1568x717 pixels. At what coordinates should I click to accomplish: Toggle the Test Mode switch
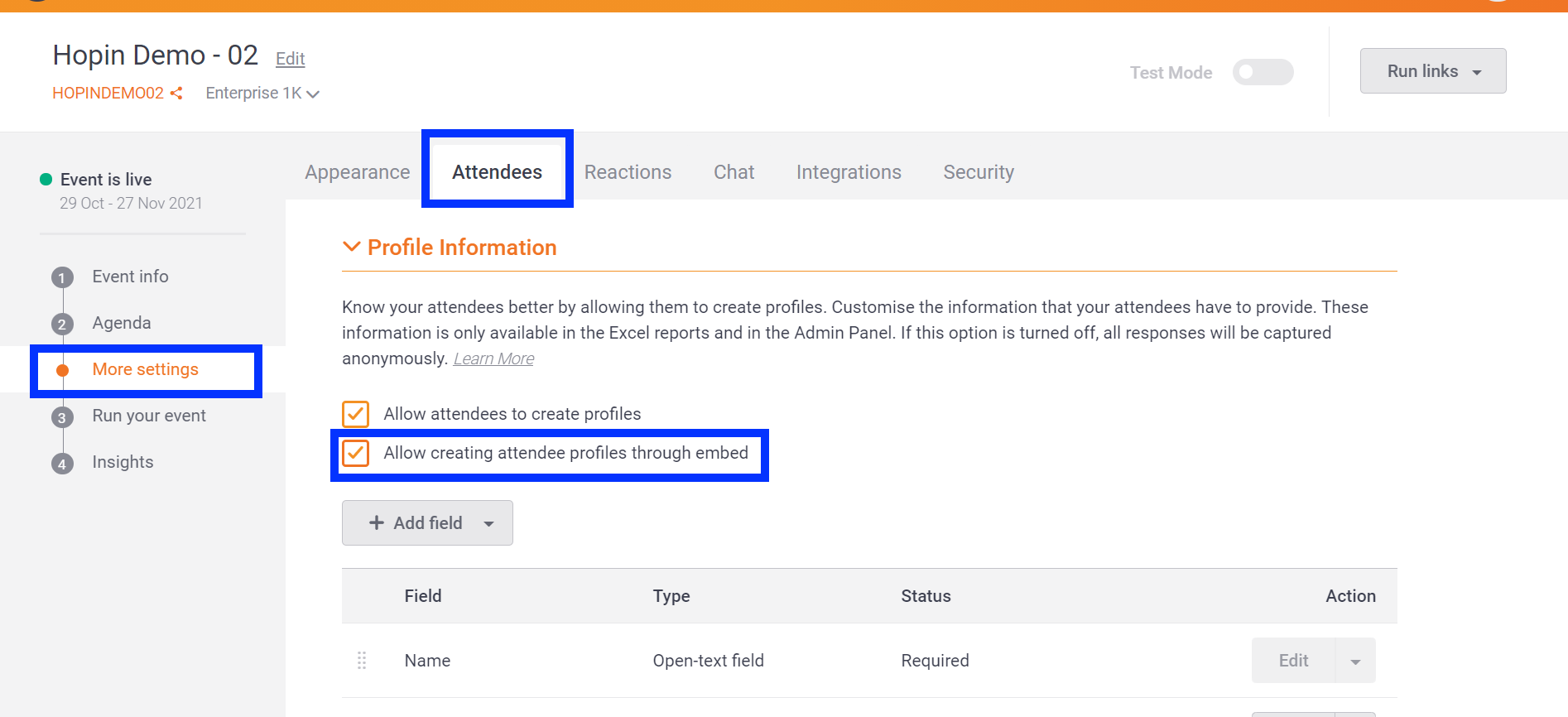tap(1263, 72)
